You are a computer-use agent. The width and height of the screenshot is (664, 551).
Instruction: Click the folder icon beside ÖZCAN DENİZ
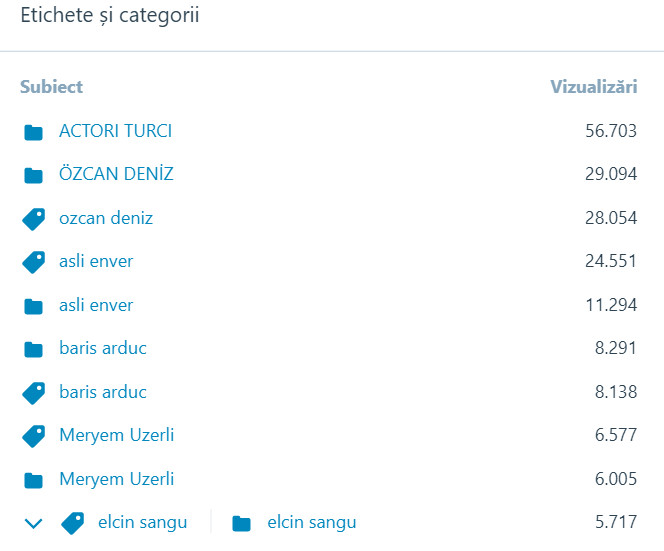click(x=34, y=175)
